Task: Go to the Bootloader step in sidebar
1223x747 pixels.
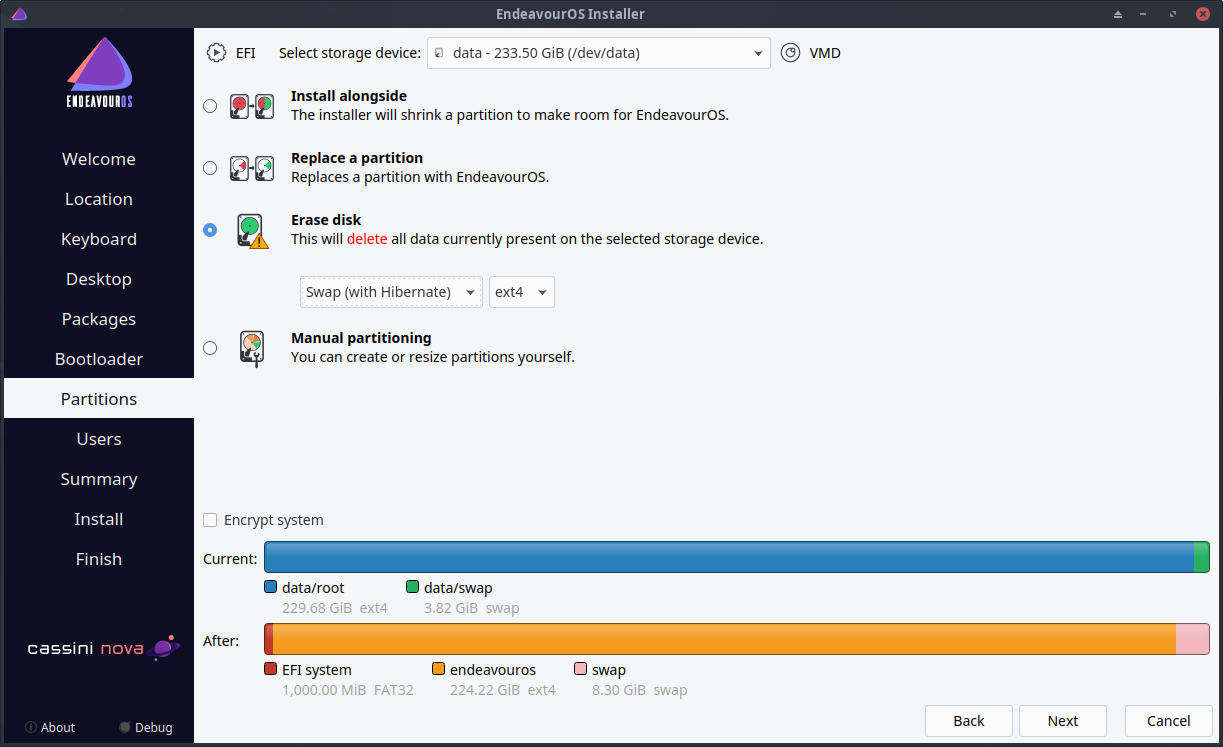Action: pyautogui.click(x=99, y=359)
